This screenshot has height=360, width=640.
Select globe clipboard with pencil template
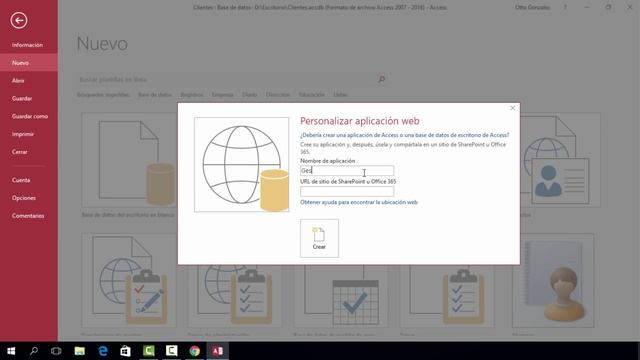click(x=129, y=280)
